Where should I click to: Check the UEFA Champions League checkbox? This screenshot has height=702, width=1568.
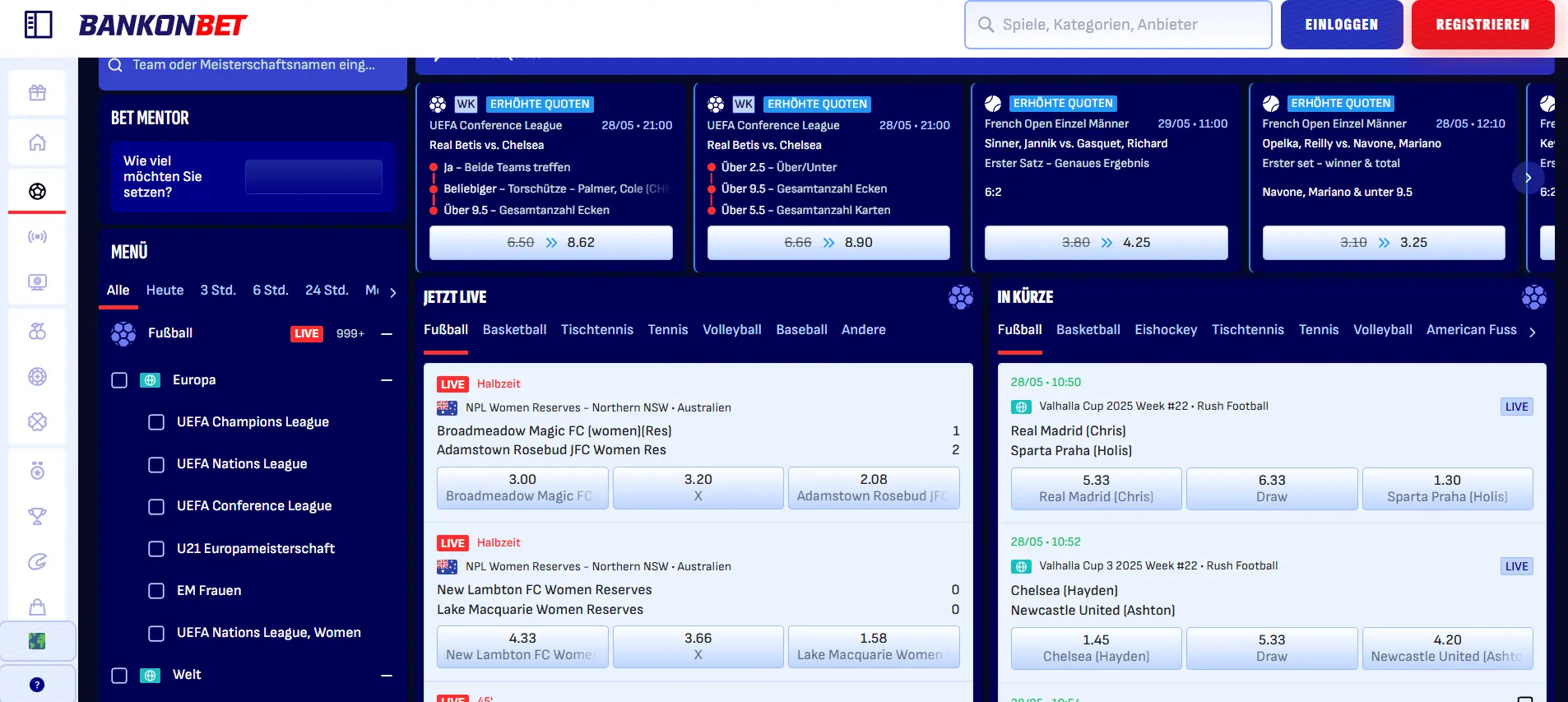point(156,422)
